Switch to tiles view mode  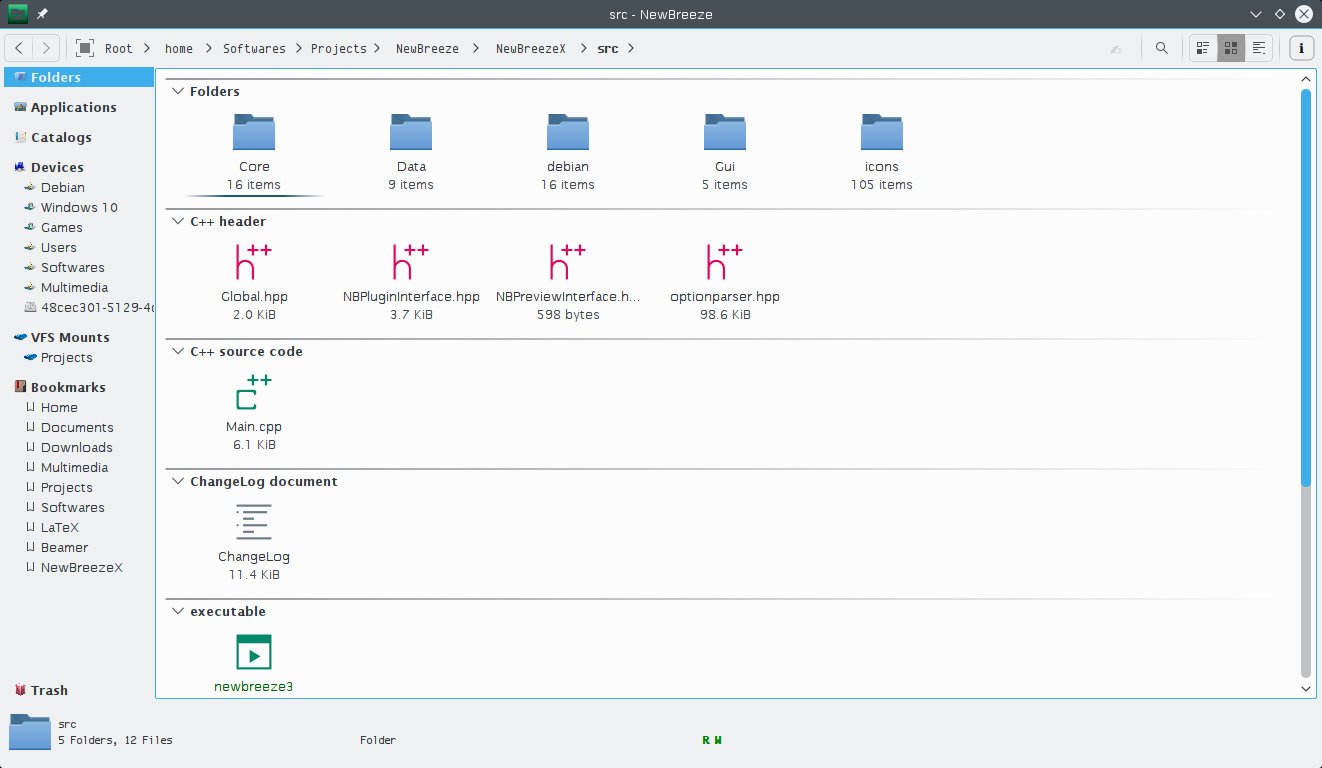[1203, 48]
